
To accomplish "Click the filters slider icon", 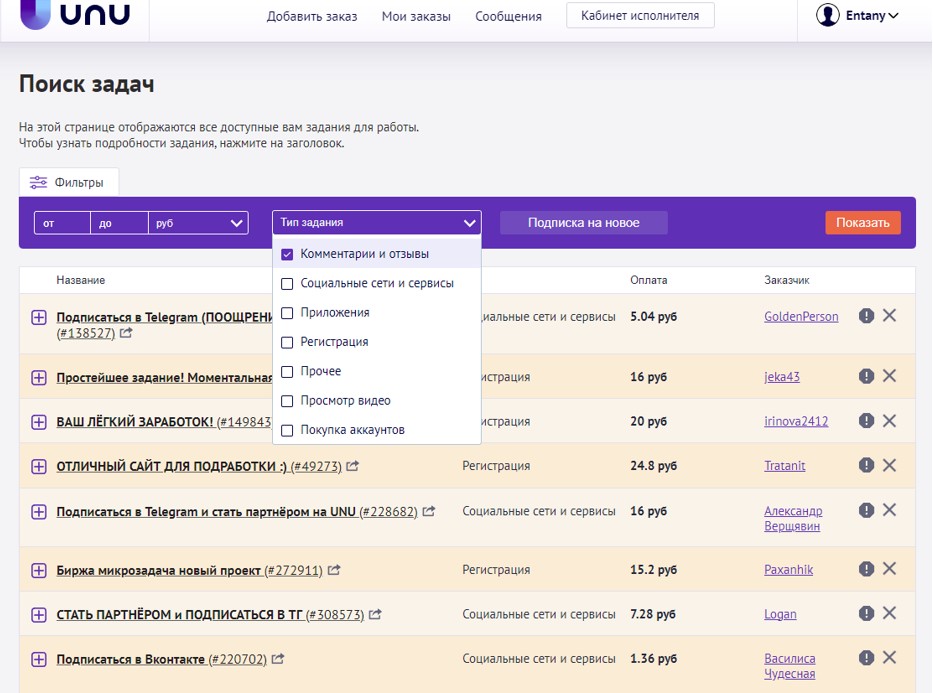I will (38, 182).
